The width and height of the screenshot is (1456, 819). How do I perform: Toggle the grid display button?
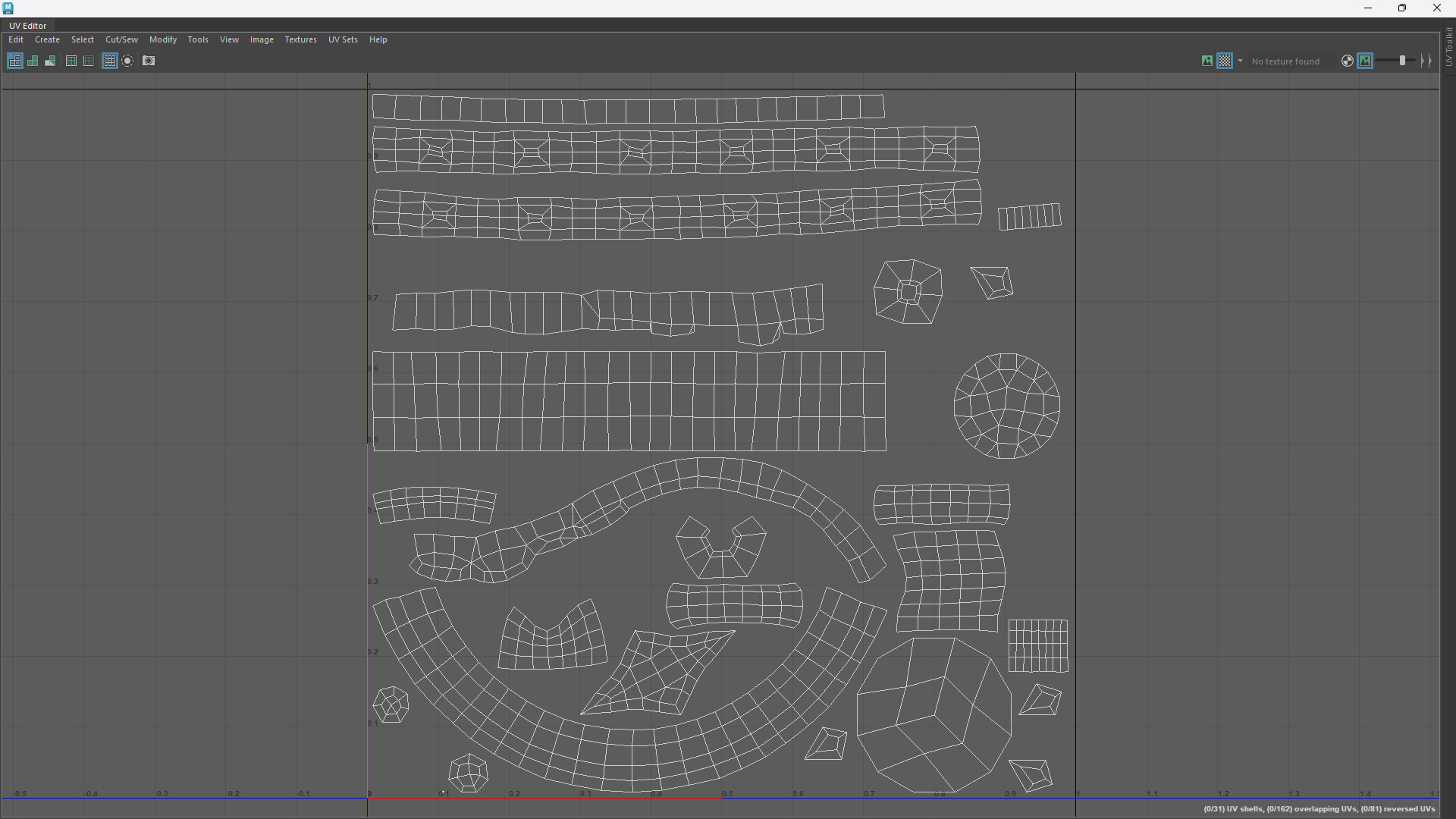click(x=109, y=61)
